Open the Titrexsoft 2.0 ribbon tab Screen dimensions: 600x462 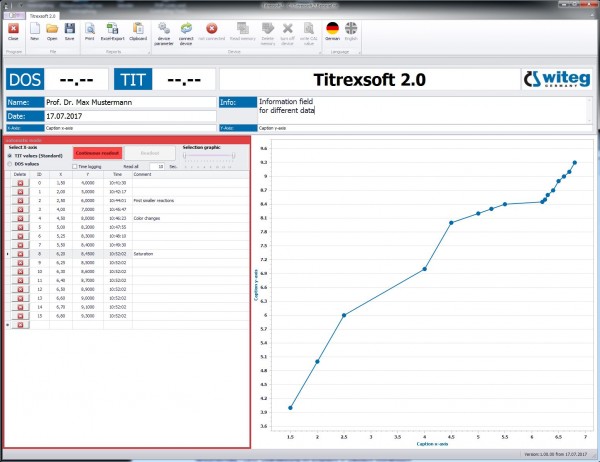pos(42,16)
